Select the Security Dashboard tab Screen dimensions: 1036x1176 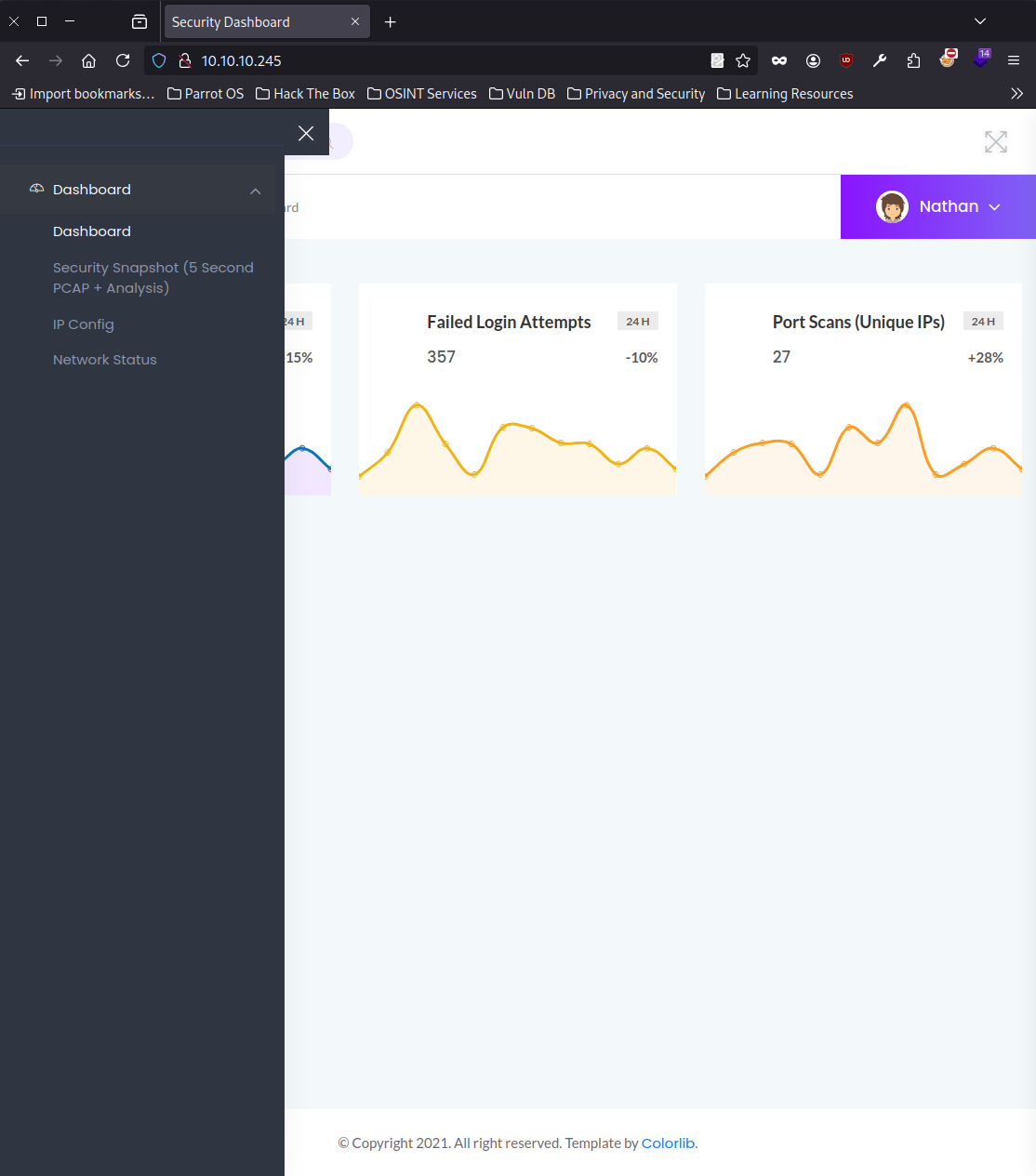point(267,21)
